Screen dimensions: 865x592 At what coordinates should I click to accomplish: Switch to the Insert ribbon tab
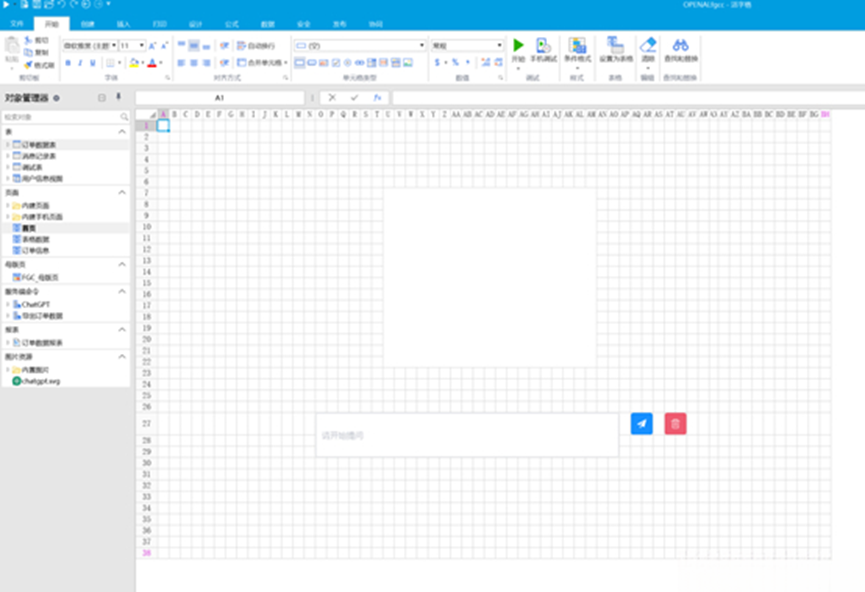tap(124, 24)
